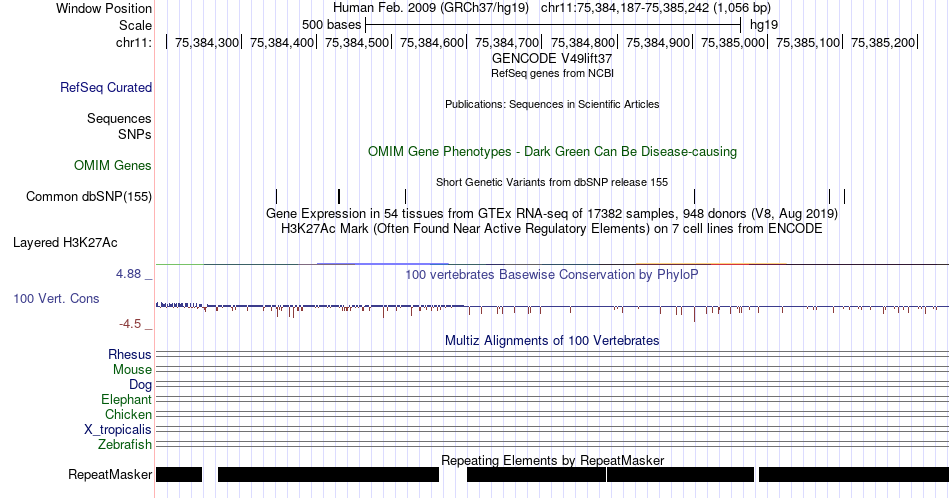Click the rightmost RepeatMasker block
Screen dimensions: 950x498
[x=854, y=474]
